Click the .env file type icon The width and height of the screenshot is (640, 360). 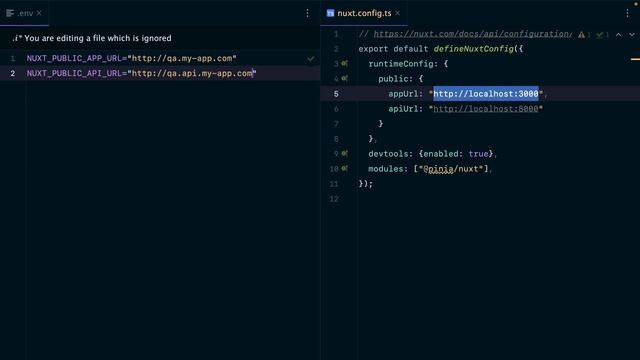click(10, 13)
